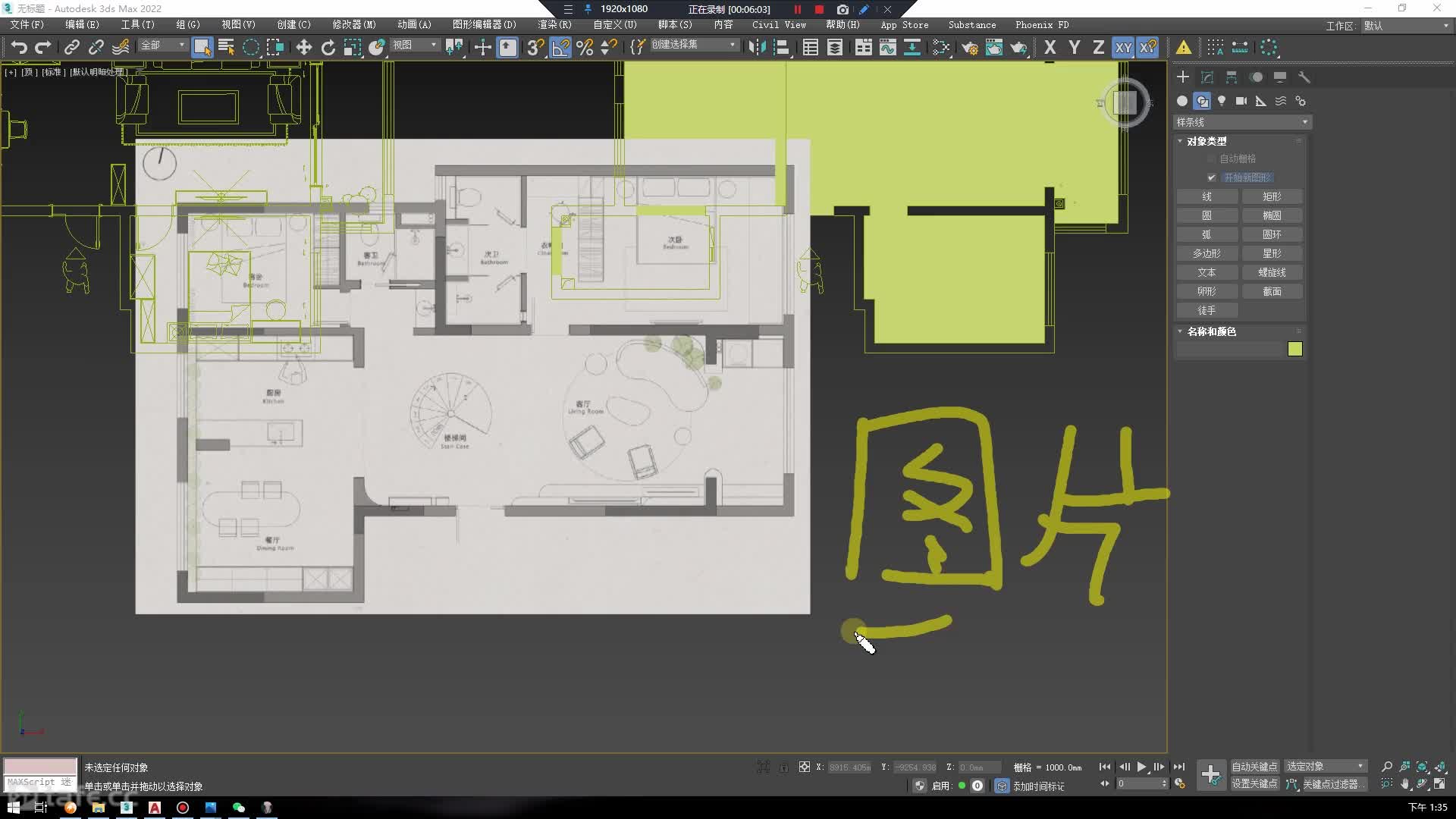This screenshot has height=819, width=1456.
Task: Select the Cameras category icon
Action: [x=1241, y=101]
